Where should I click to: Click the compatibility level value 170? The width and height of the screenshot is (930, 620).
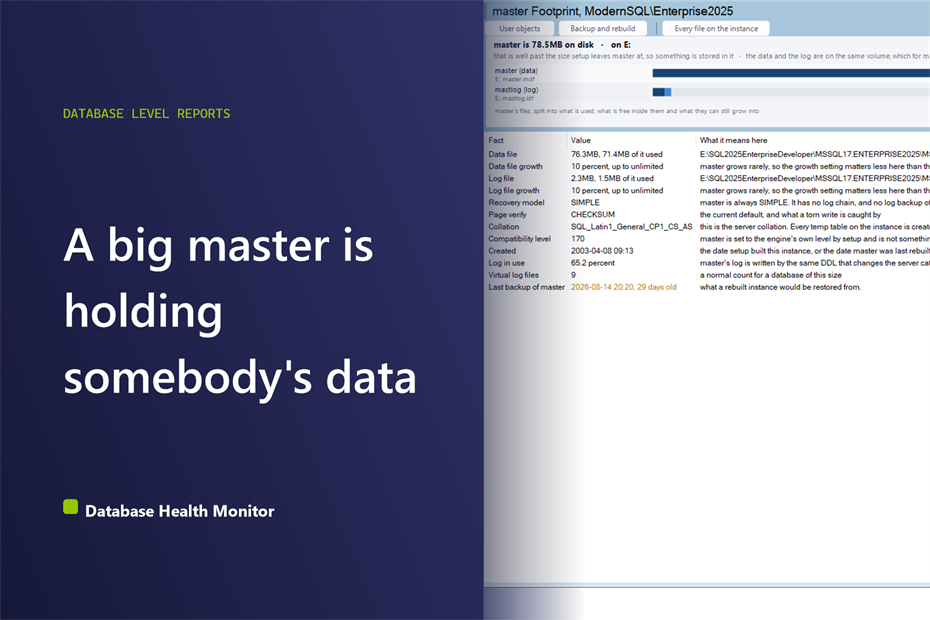tap(578, 239)
